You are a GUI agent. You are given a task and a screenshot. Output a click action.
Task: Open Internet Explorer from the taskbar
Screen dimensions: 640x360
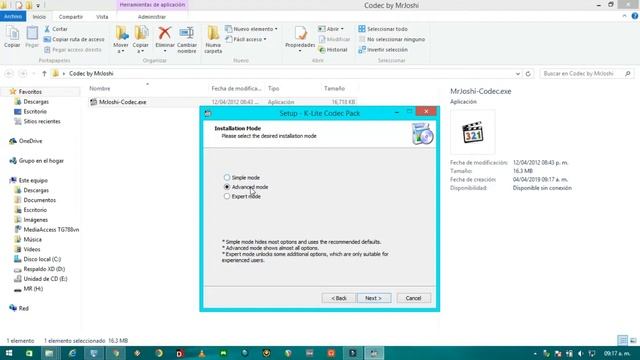[72, 353]
